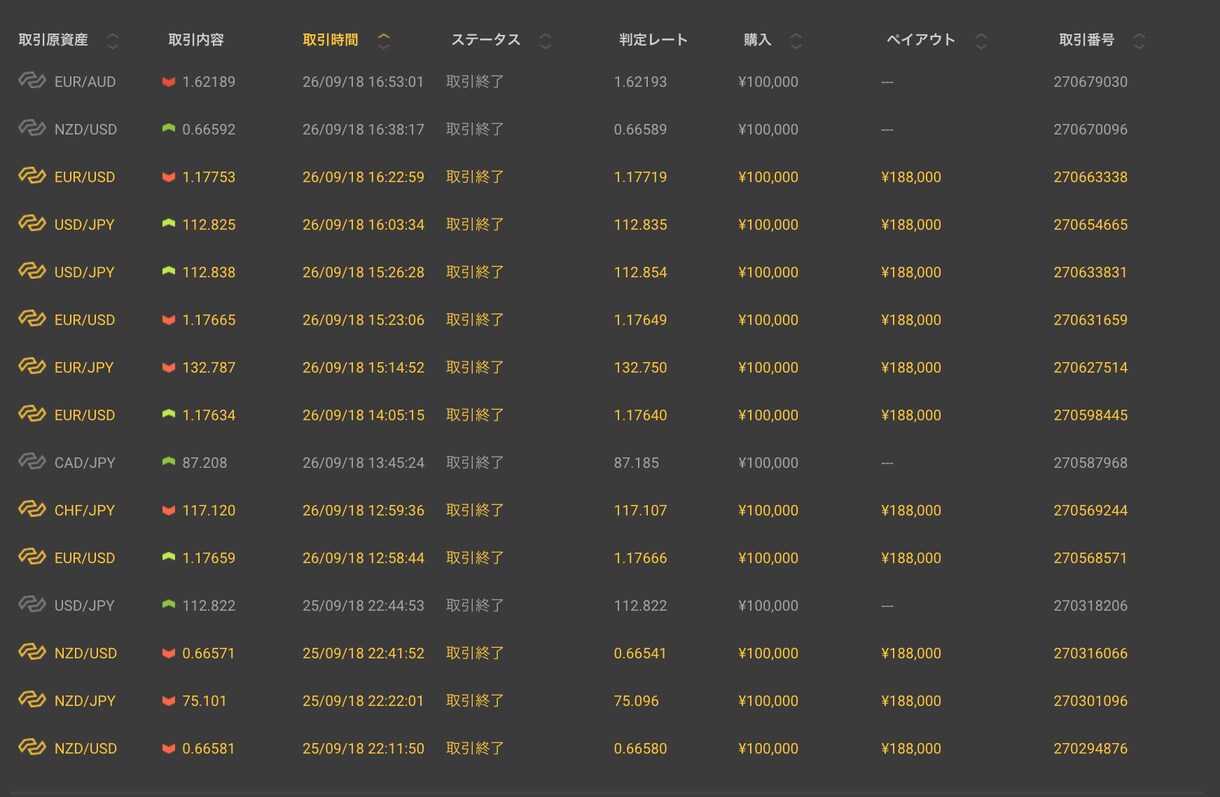Click the EUR/AUD asset link icon
The image size is (1220, 797).
point(32,81)
